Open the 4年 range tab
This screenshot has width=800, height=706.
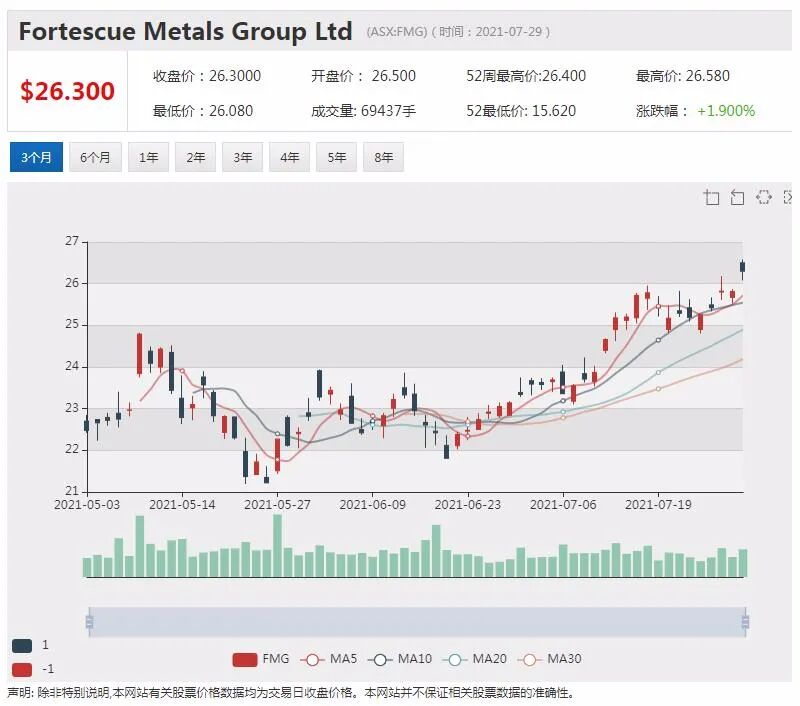(x=289, y=157)
